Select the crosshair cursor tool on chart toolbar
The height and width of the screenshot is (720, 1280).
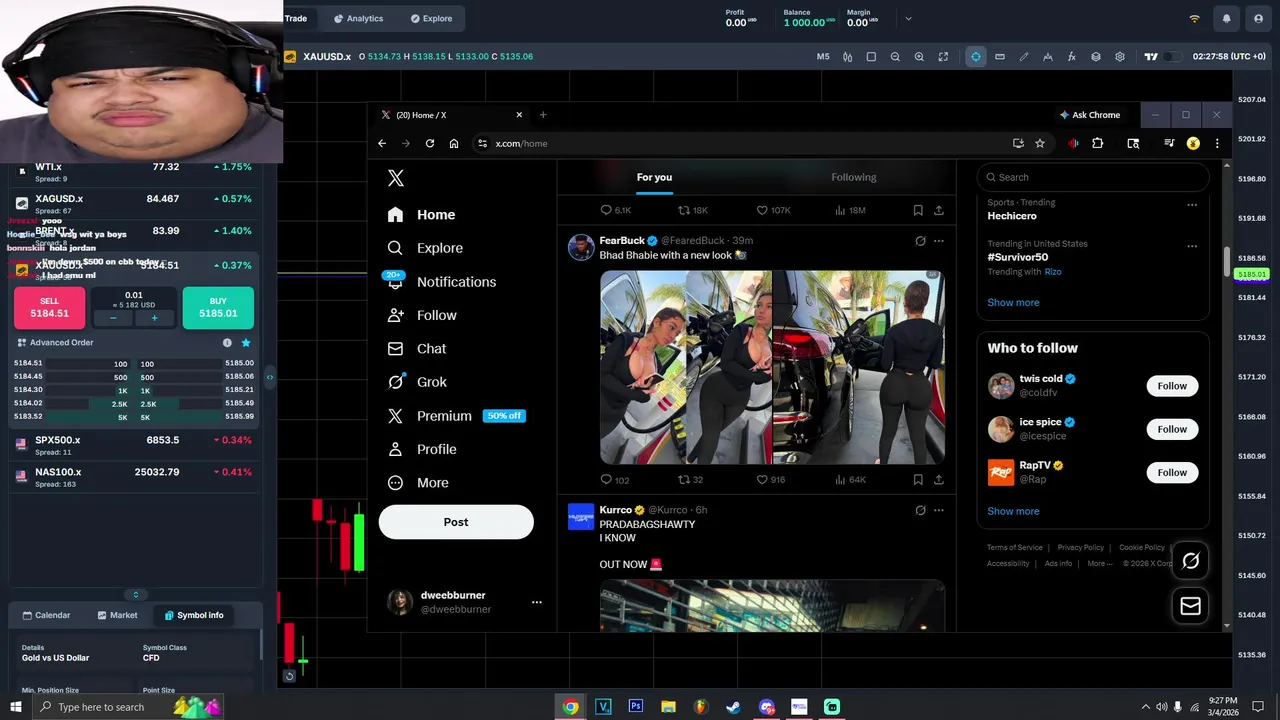[x=976, y=57]
